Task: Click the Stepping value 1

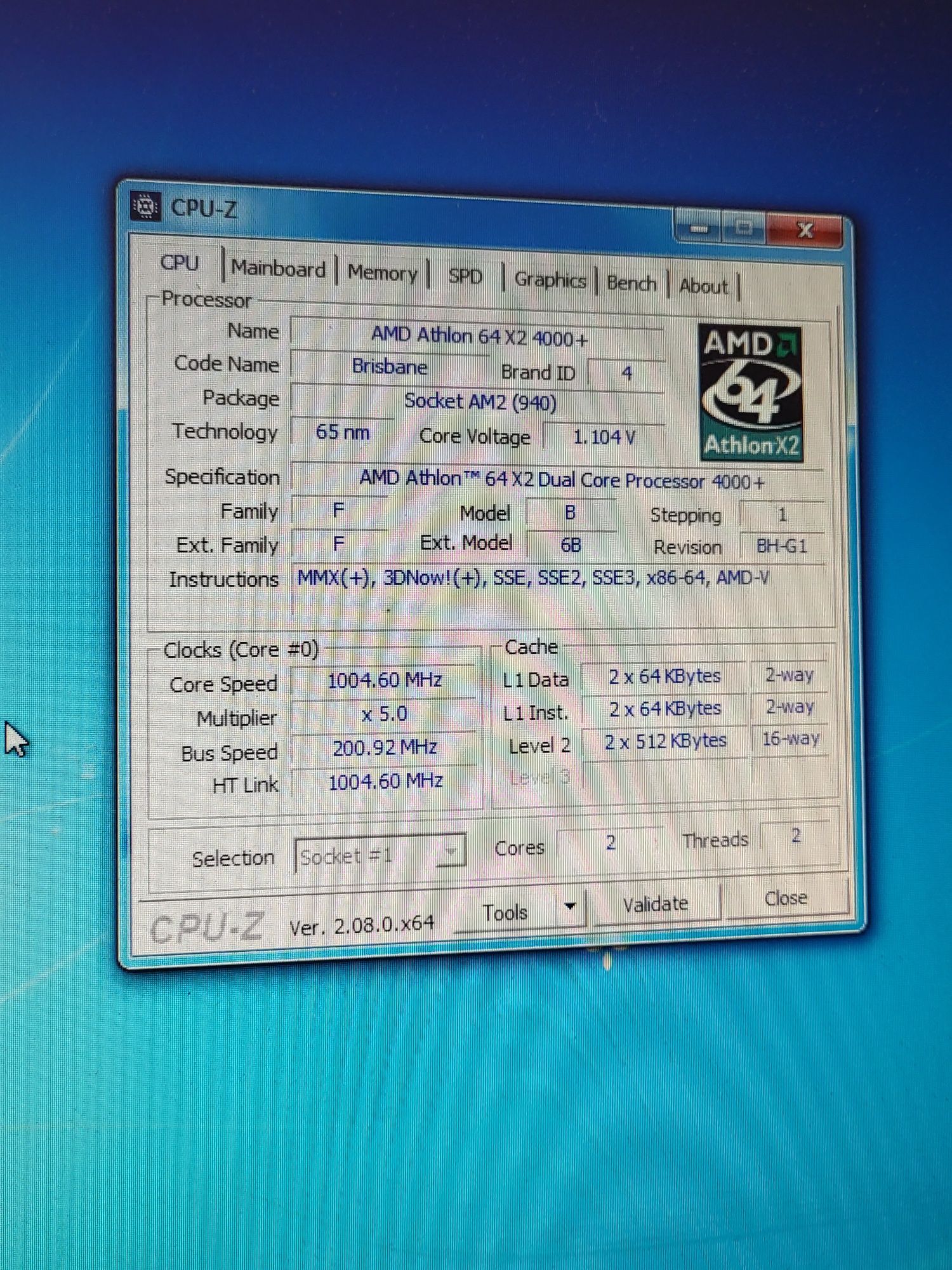Action: point(783,515)
